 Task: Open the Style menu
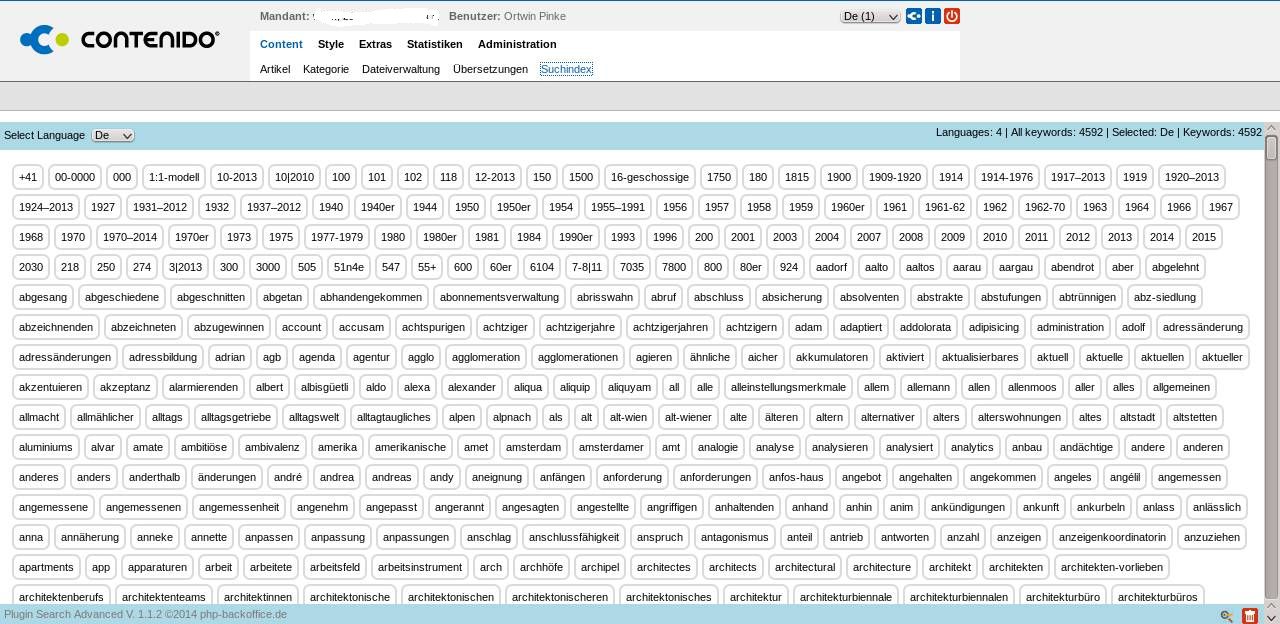pyautogui.click(x=331, y=44)
